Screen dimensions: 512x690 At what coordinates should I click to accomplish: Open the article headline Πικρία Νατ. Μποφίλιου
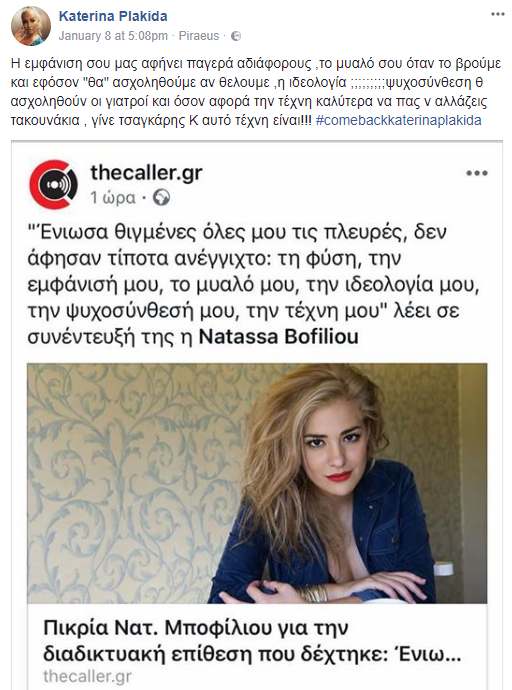click(252, 641)
